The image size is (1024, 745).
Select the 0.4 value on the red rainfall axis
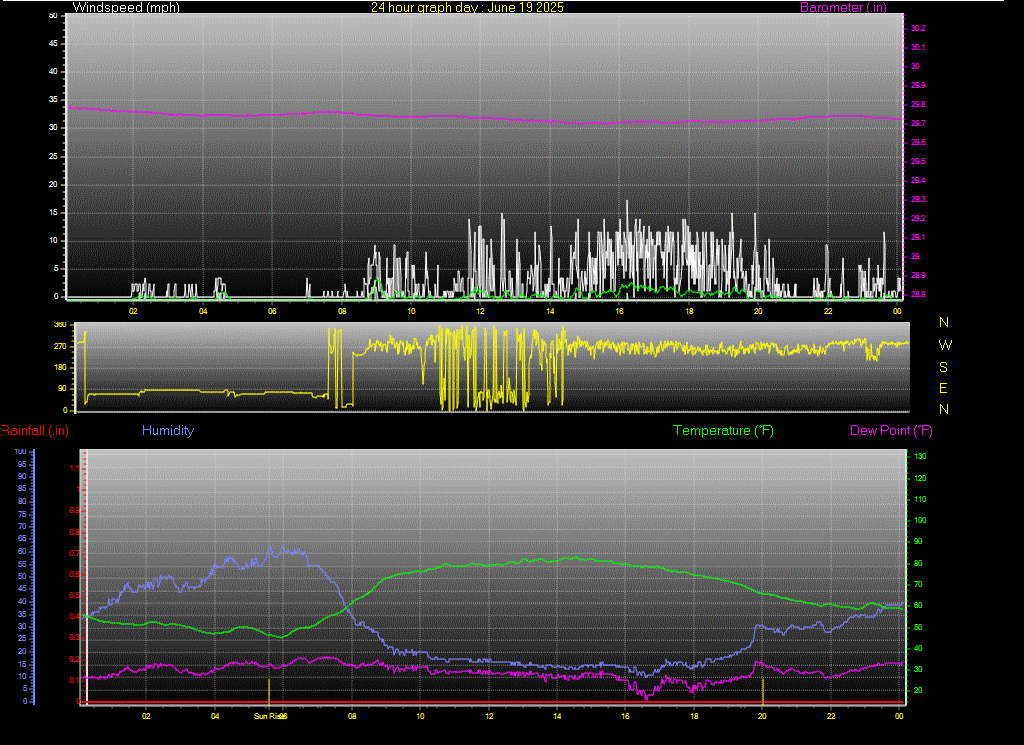click(x=74, y=616)
